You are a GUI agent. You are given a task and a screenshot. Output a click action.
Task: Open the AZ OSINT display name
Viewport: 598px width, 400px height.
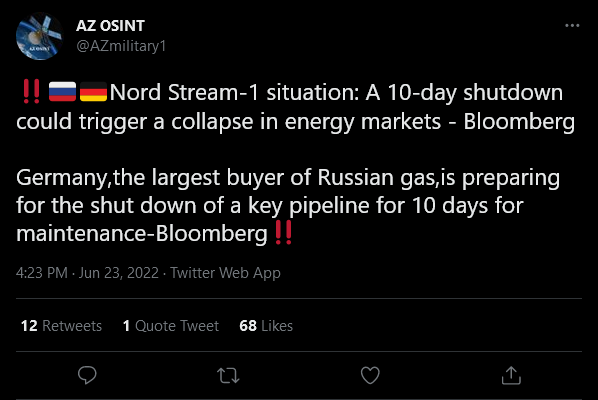[110, 26]
